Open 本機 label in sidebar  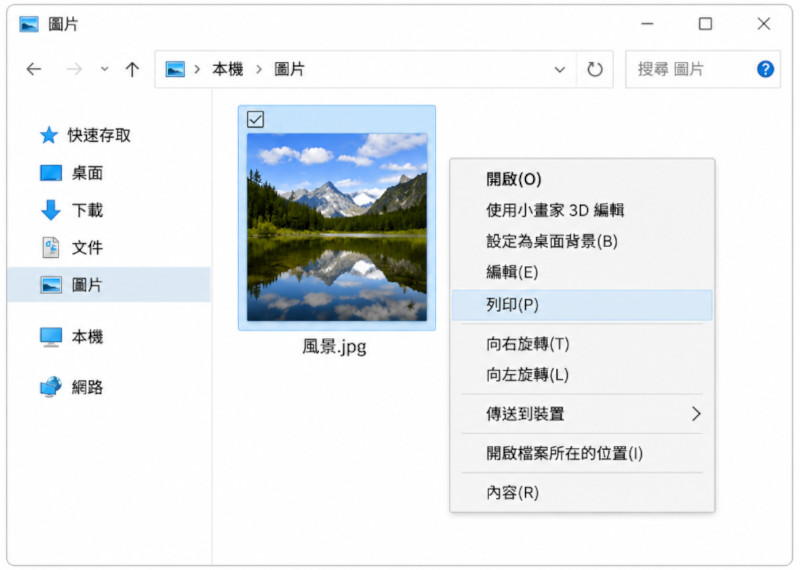[x=87, y=337]
